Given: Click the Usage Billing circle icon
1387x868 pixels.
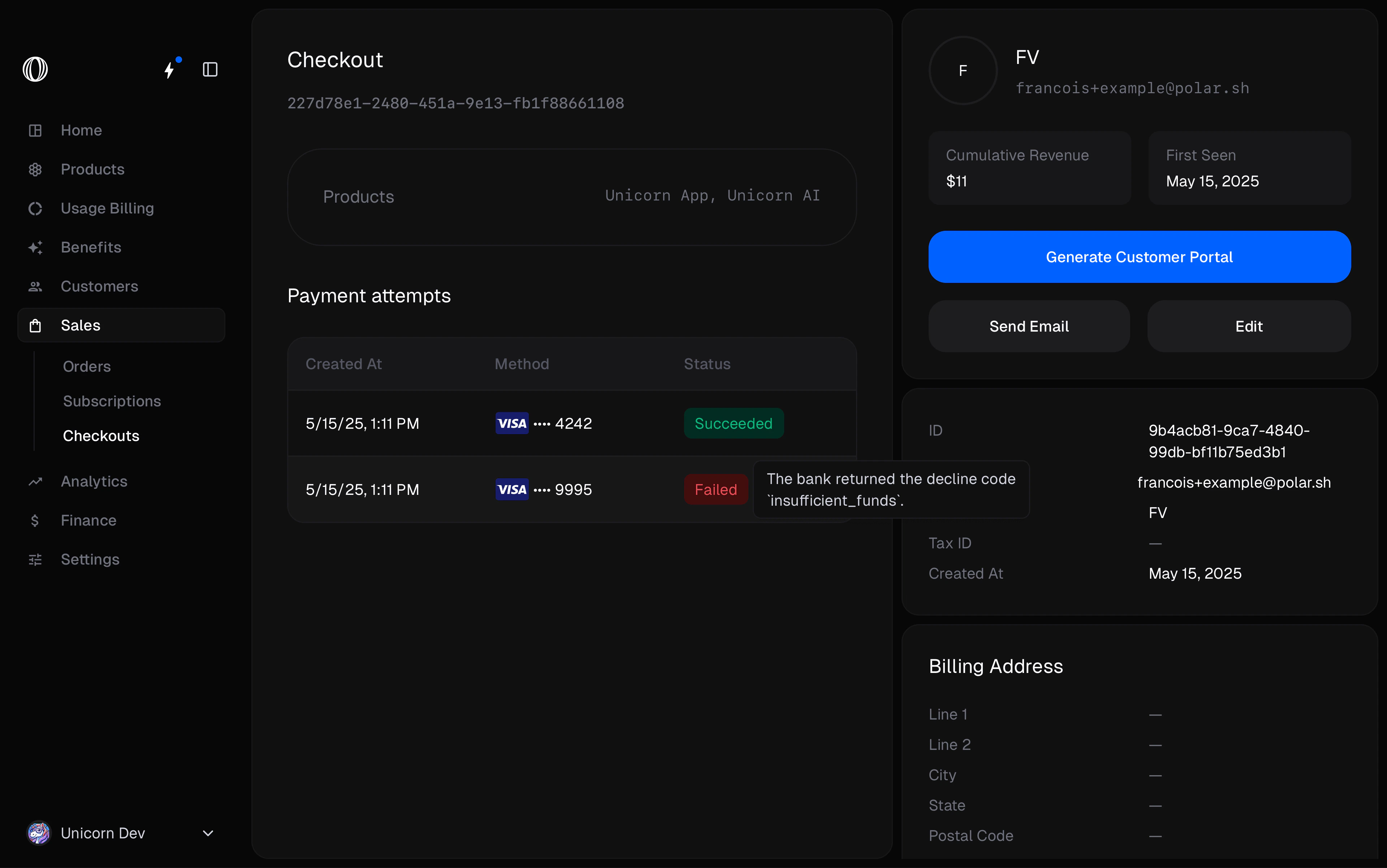Looking at the screenshot, I should (x=35, y=208).
